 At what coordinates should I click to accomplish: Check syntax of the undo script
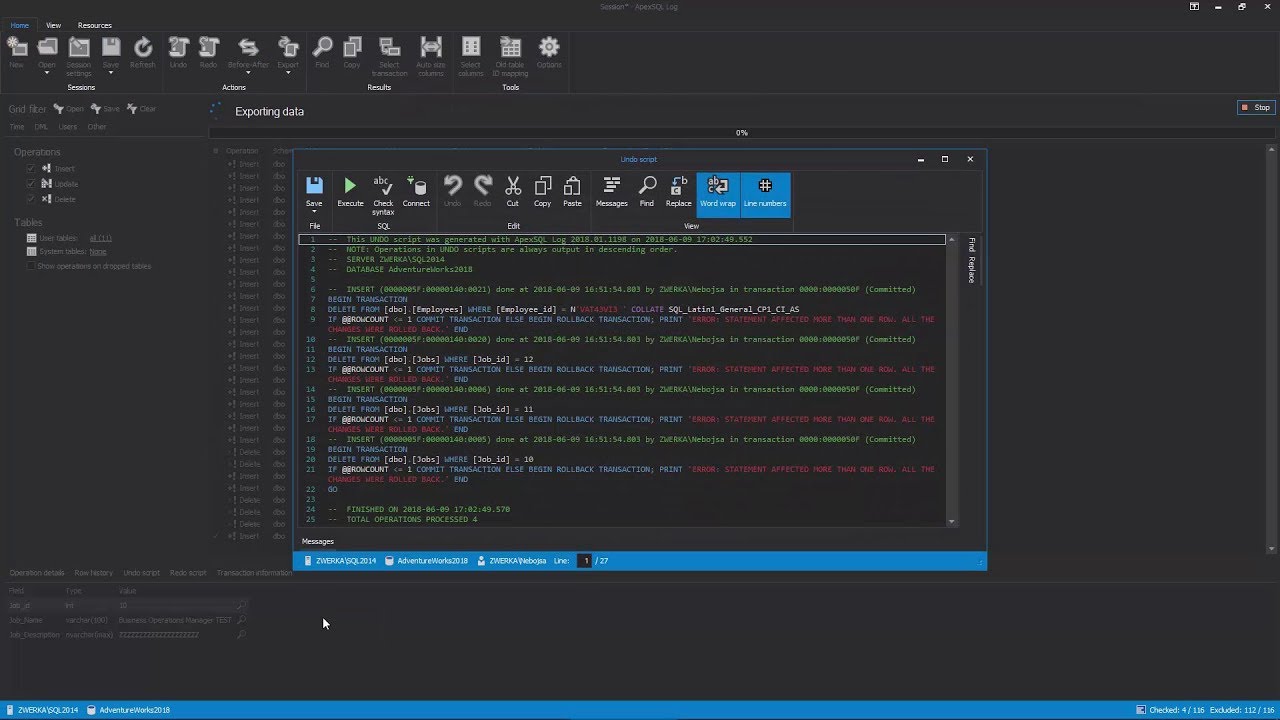tap(383, 194)
